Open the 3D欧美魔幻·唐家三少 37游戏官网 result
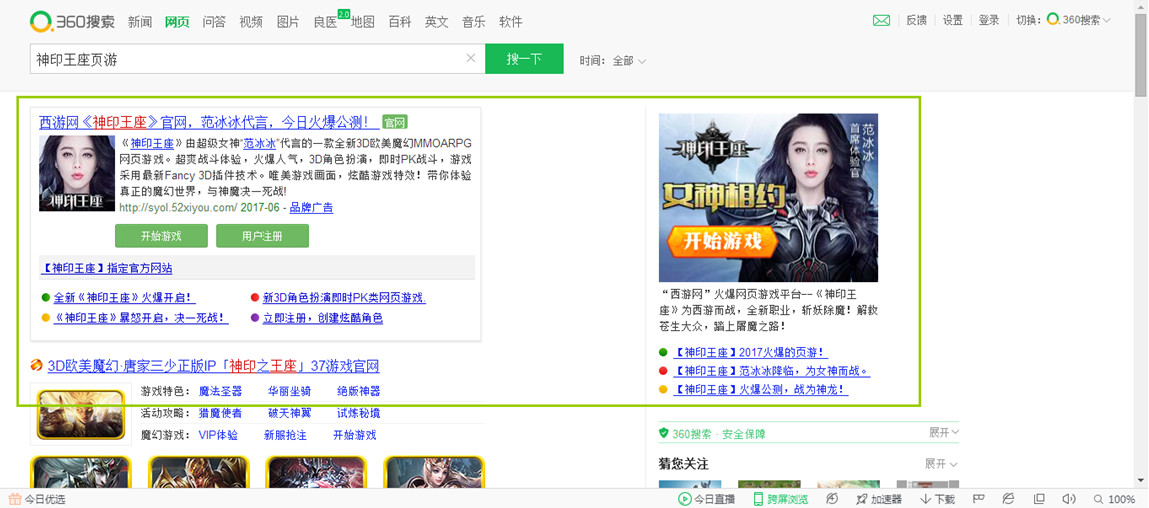Image resolution: width=1149 pixels, height=508 pixels. click(213, 366)
